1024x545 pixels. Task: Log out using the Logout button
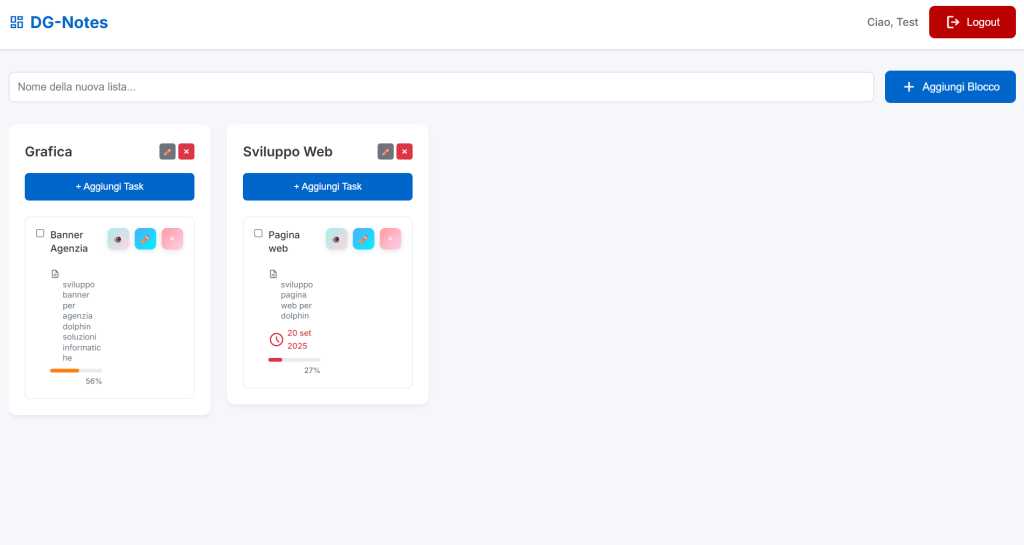tap(972, 22)
